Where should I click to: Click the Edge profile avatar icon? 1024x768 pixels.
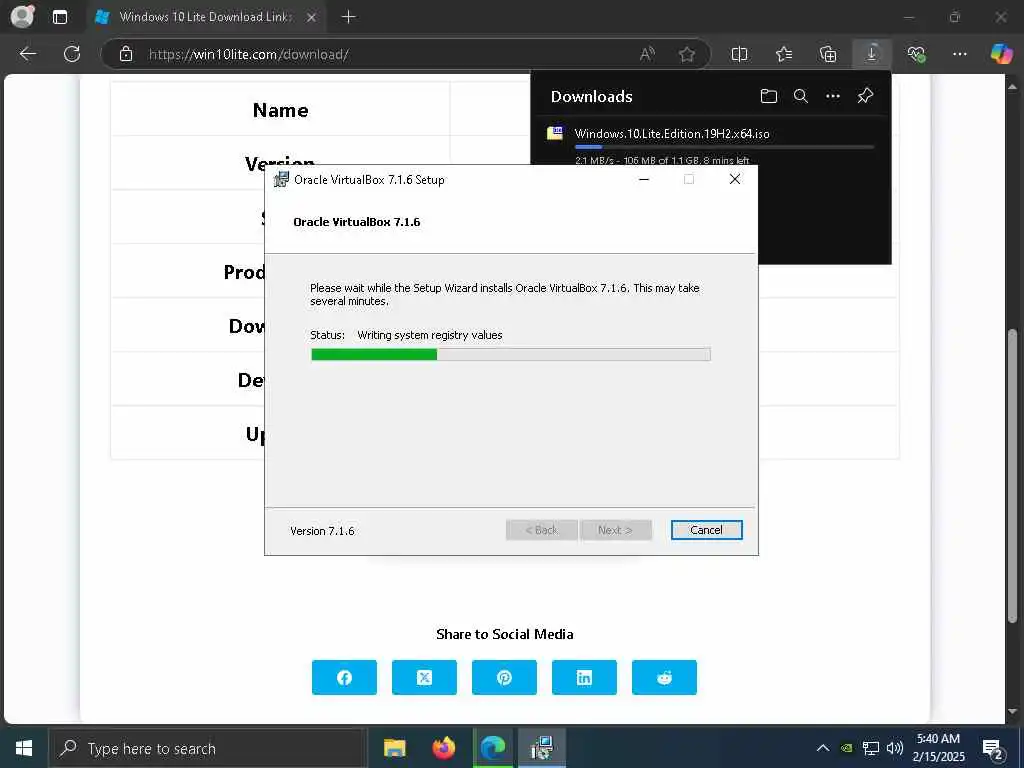[x=23, y=16]
